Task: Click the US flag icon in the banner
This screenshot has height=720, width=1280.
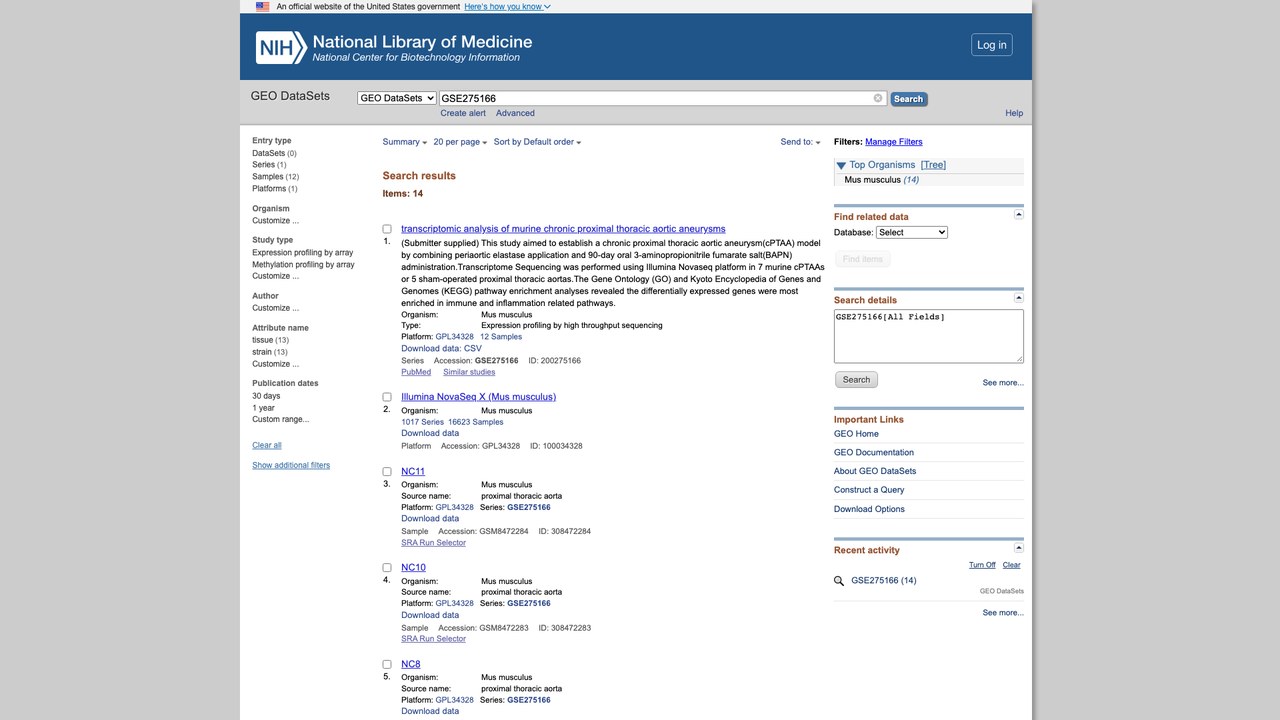Action: tap(262, 6)
